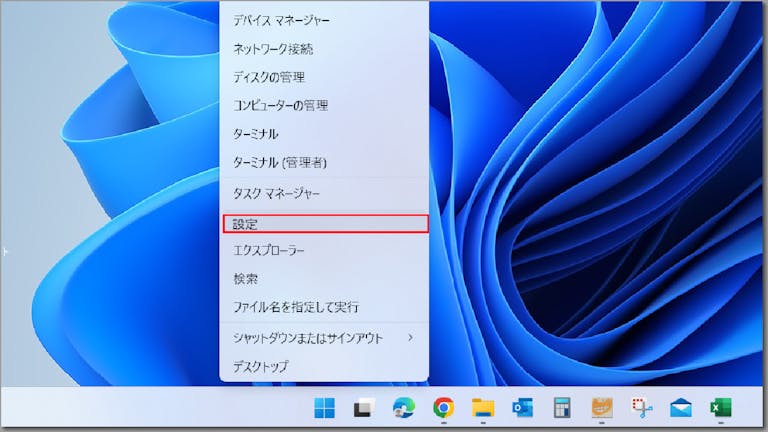Viewport: 768px width, 432px height.
Task: Select デスクトップ at the menu bottom
Action: pyautogui.click(x=324, y=366)
